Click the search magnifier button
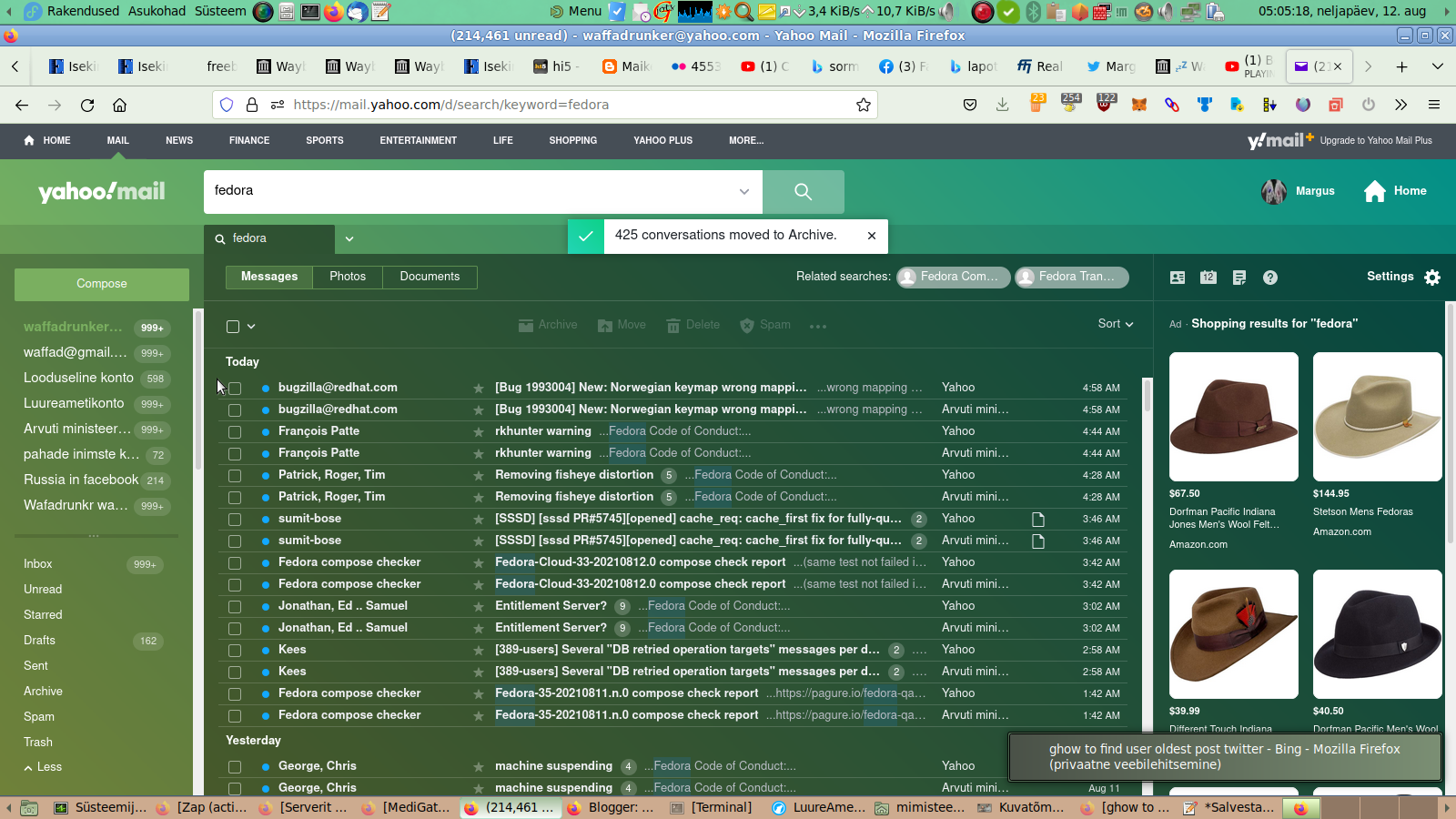The height and width of the screenshot is (819, 1456). [x=803, y=191]
